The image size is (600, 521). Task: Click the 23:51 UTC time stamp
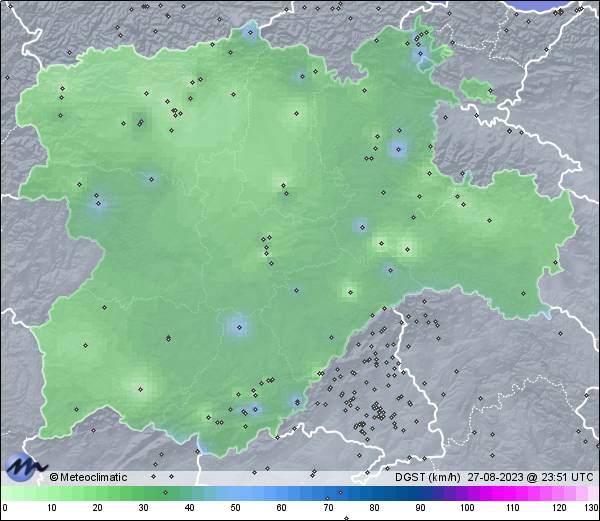[566, 477]
